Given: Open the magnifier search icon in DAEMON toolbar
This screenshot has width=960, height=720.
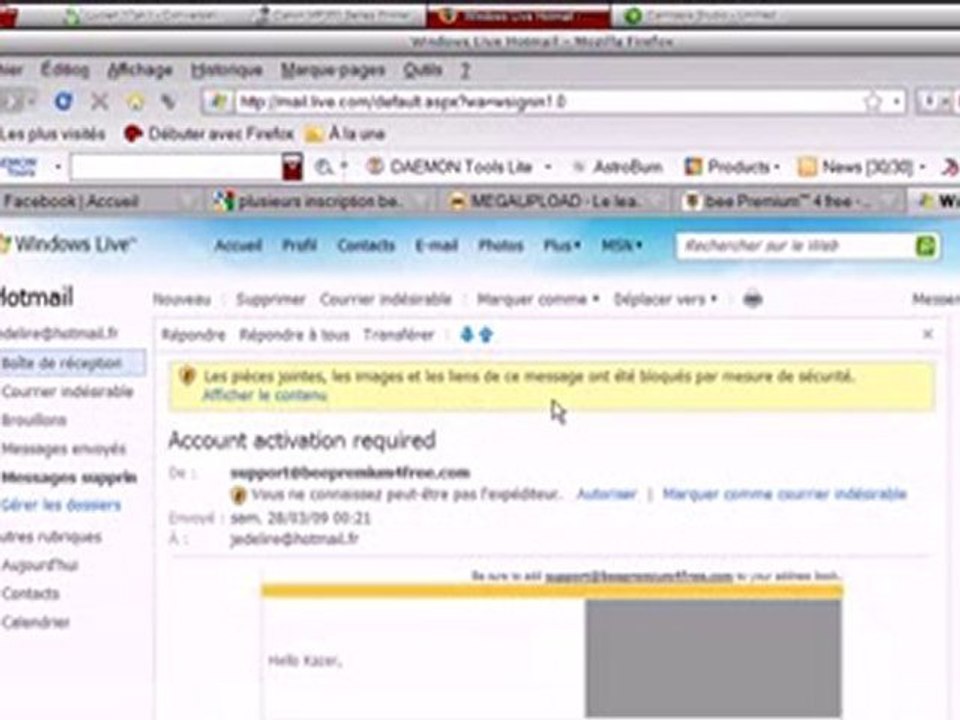Looking at the screenshot, I should pos(324,167).
